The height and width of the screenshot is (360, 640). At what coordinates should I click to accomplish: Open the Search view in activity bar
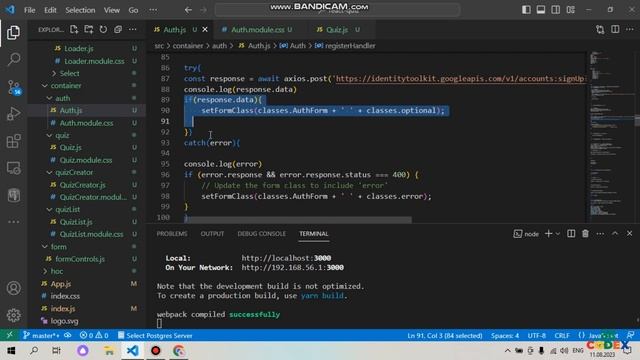click(13, 60)
